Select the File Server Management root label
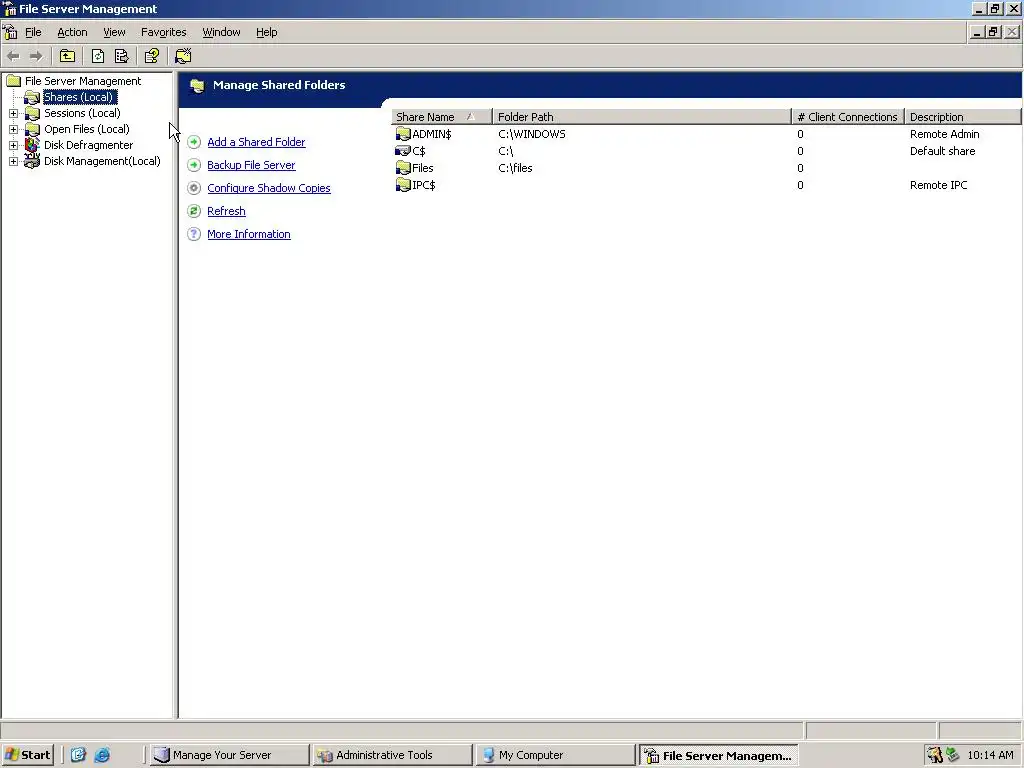The image size is (1024, 768). click(83, 81)
